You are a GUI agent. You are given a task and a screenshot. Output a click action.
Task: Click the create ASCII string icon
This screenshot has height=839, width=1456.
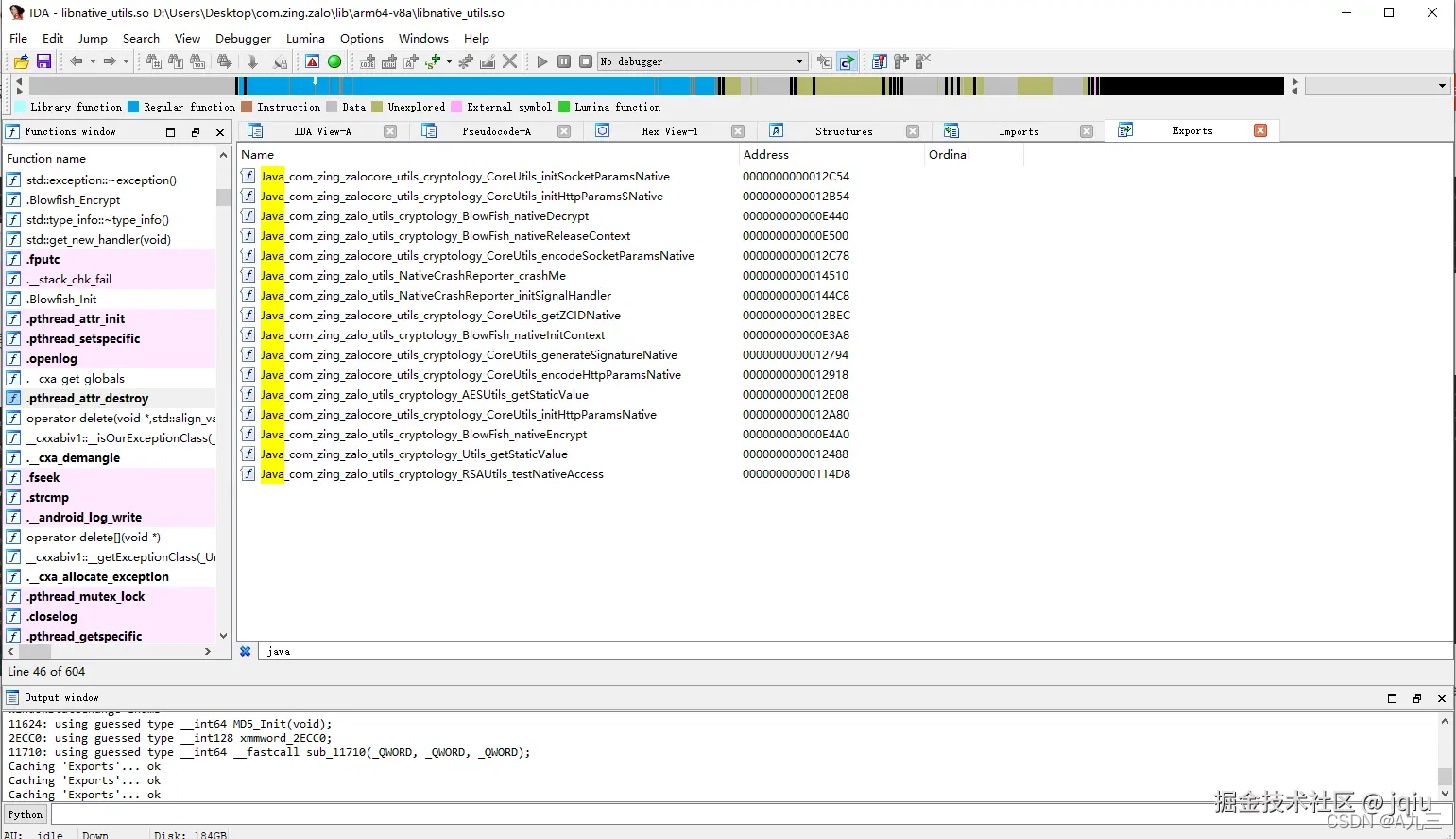pos(411,61)
